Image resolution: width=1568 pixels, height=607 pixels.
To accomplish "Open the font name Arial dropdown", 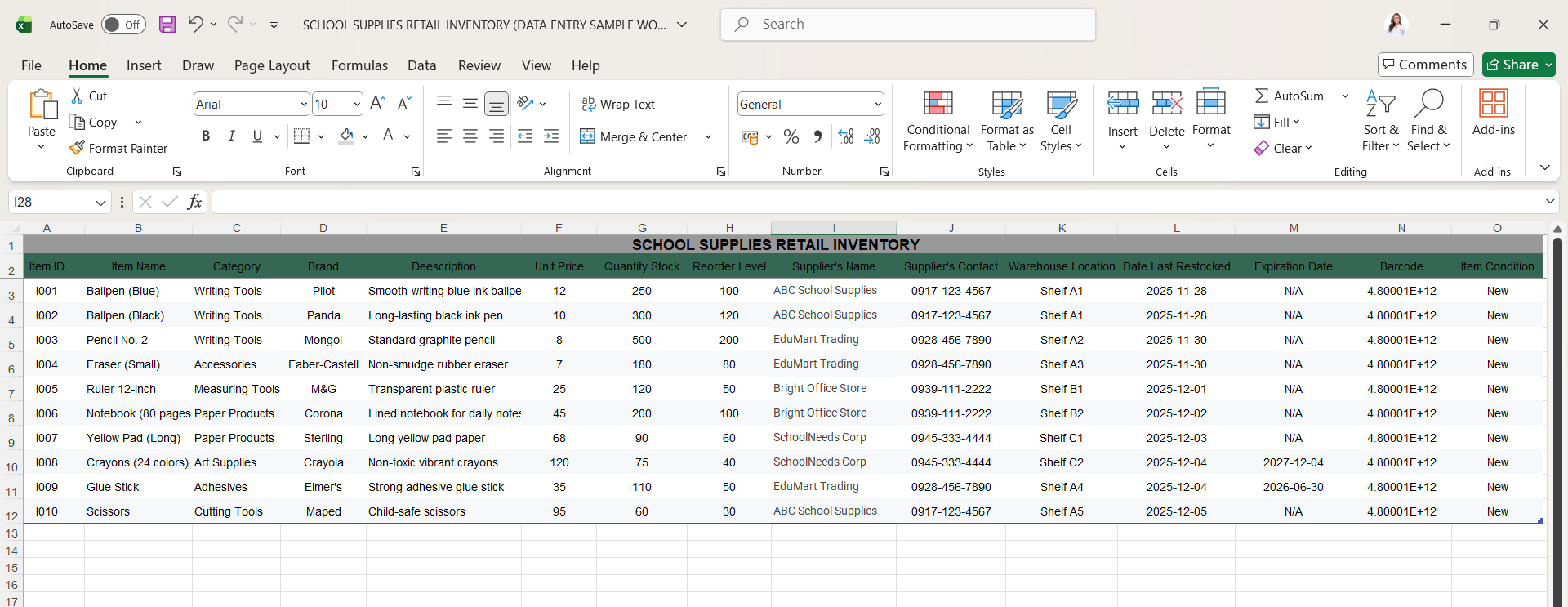I will (303, 104).
